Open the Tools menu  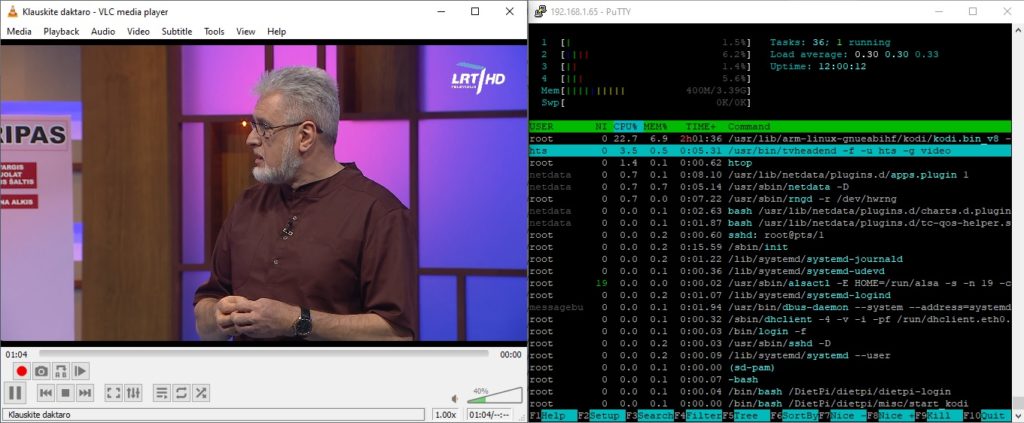214,31
